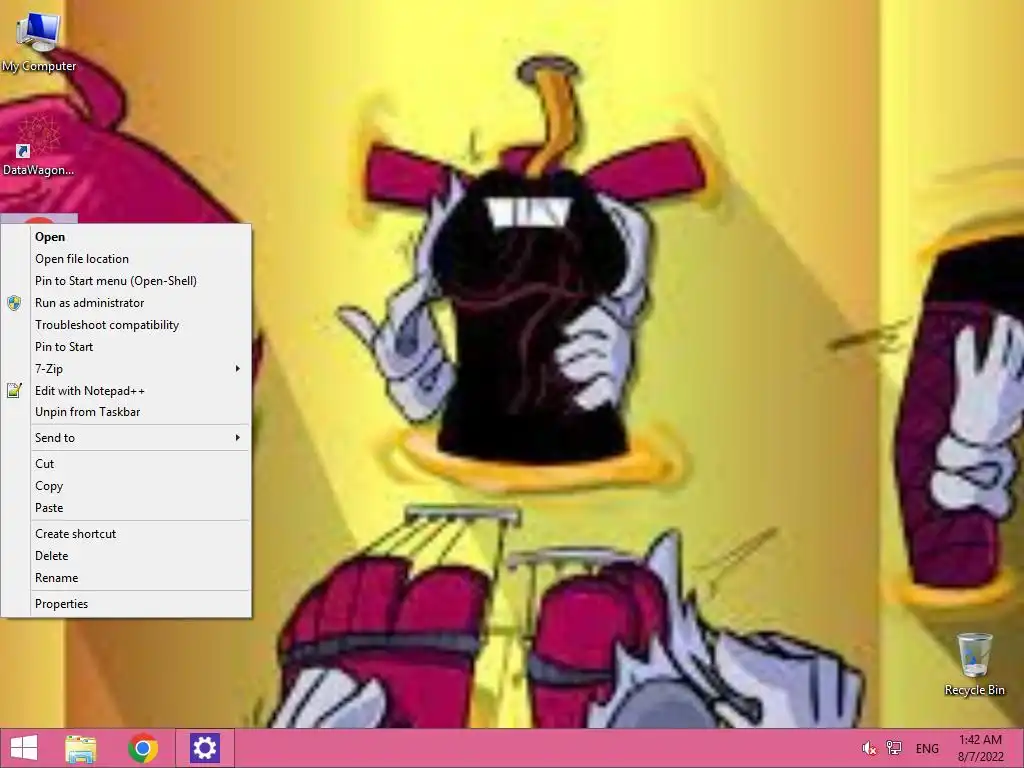Select Unpin from Taskbar
The image size is (1024, 768).
tap(126, 412)
